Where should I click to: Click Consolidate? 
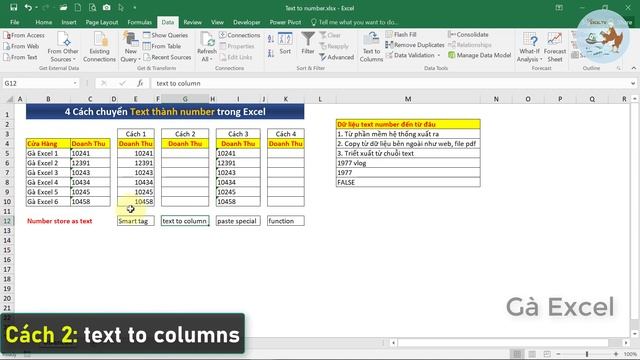click(468, 35)
